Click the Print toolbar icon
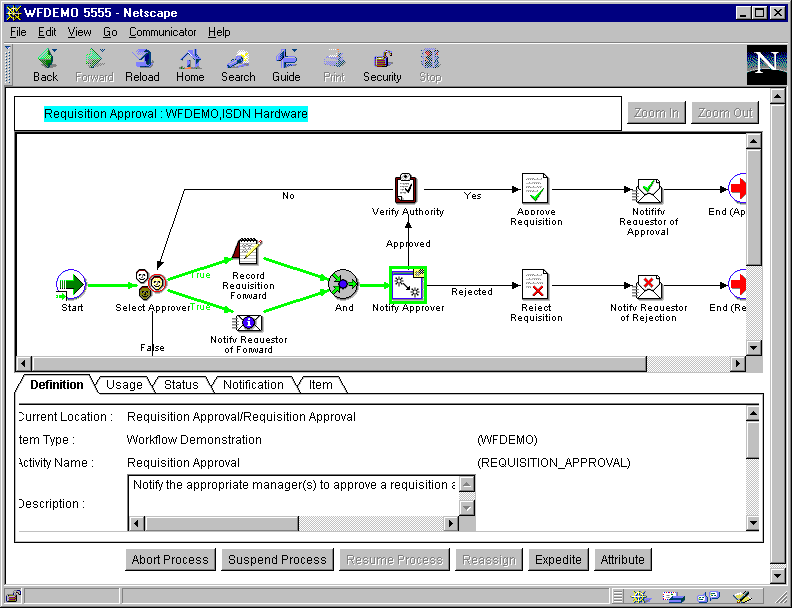Screen dimensions: 792x608 tap(334, 66)
